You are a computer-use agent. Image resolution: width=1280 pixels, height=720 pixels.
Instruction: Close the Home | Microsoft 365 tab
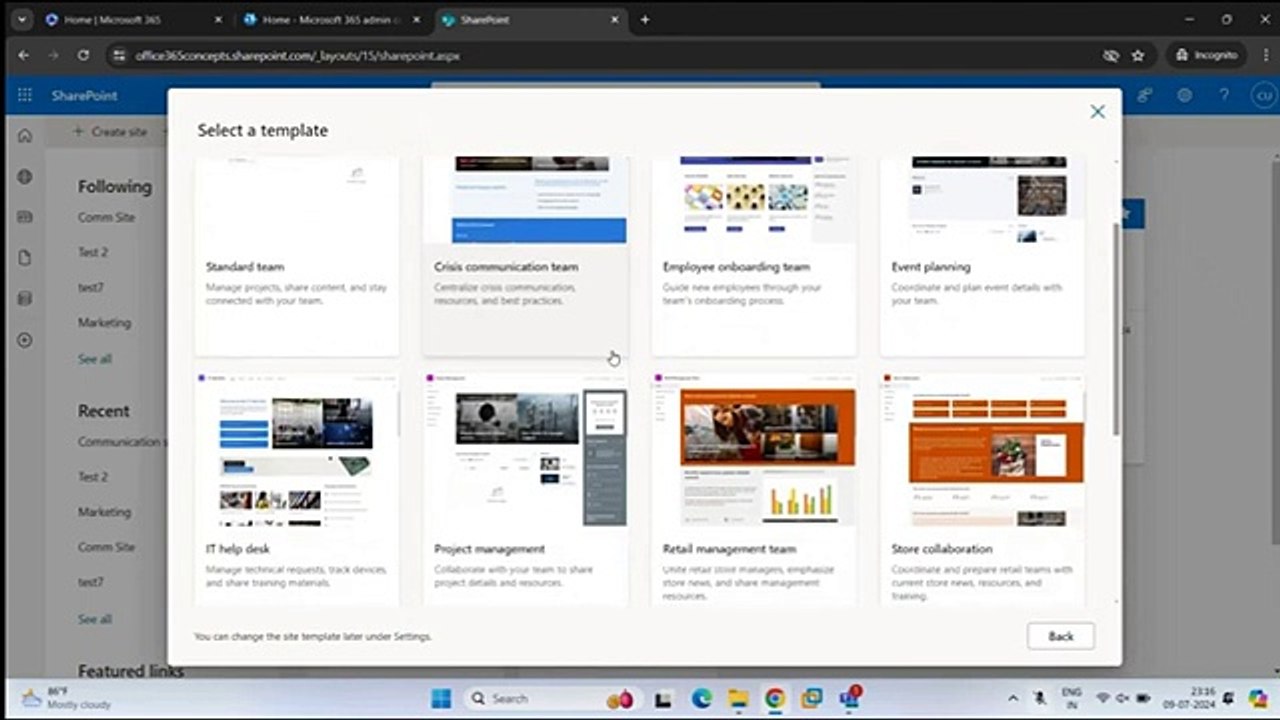click(x=217, y=20)
